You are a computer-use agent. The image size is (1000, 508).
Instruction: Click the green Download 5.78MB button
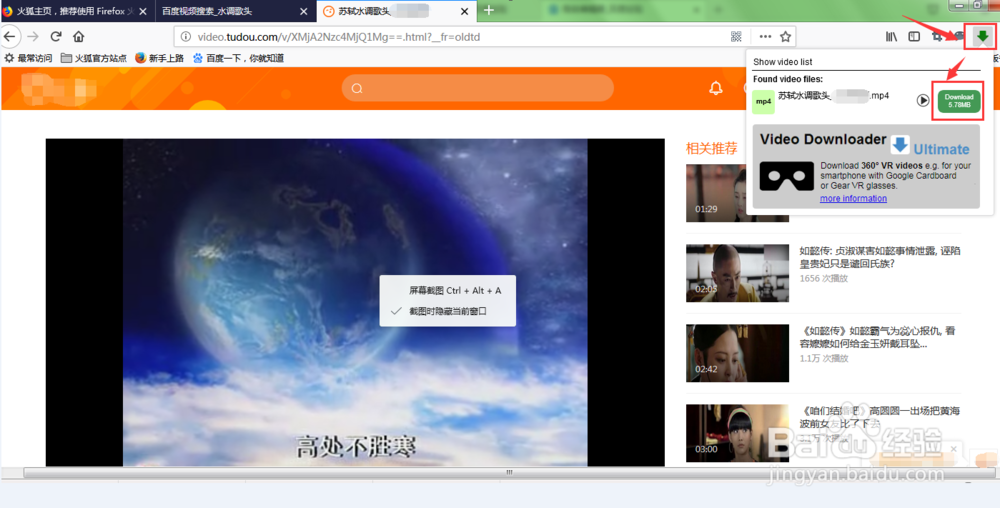(x=959, y=101)
